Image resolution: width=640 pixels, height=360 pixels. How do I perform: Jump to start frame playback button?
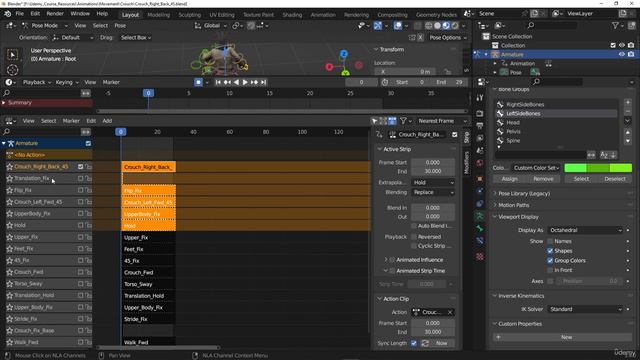point(218,82)
